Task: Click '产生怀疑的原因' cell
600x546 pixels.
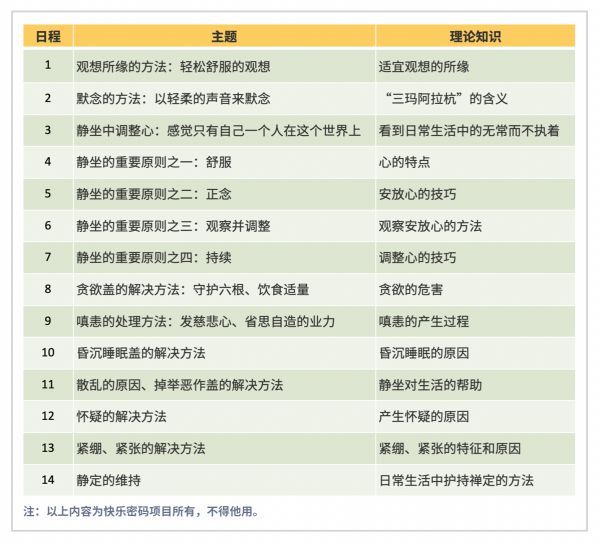Action: coord(475,416)
